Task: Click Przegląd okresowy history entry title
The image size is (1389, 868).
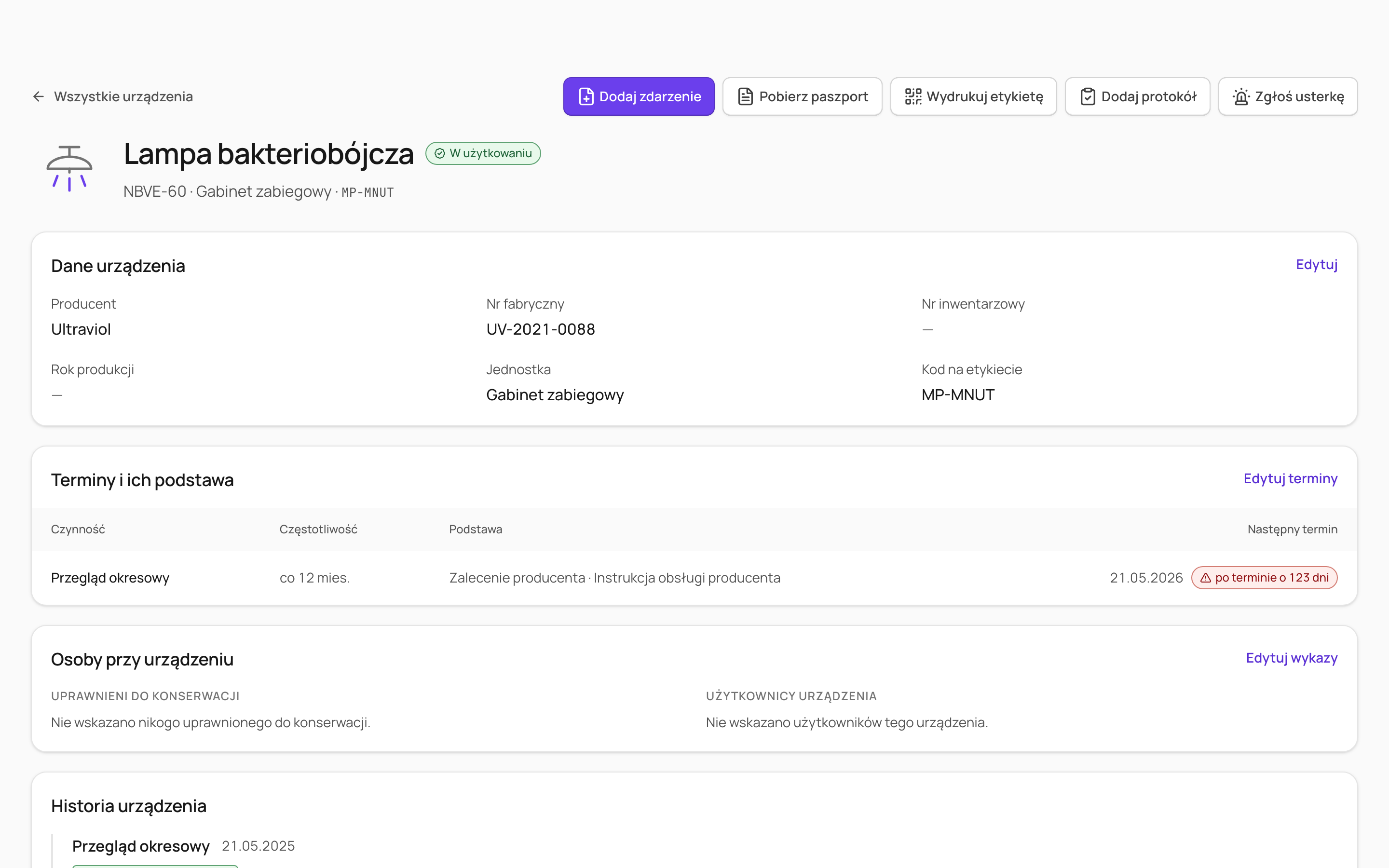Action: (141, 846)
